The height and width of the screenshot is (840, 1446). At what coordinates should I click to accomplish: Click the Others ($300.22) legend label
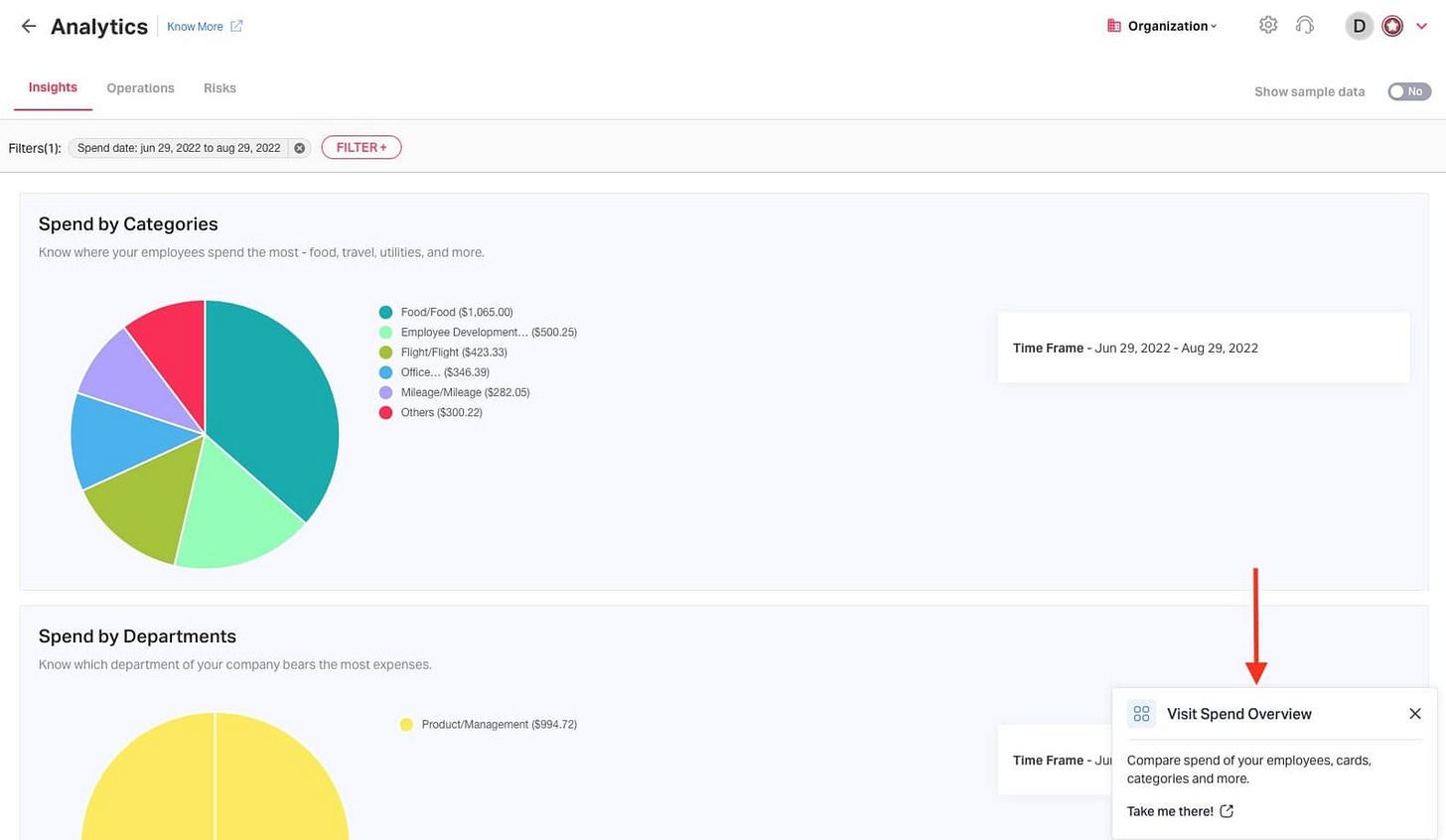(441, 412)
